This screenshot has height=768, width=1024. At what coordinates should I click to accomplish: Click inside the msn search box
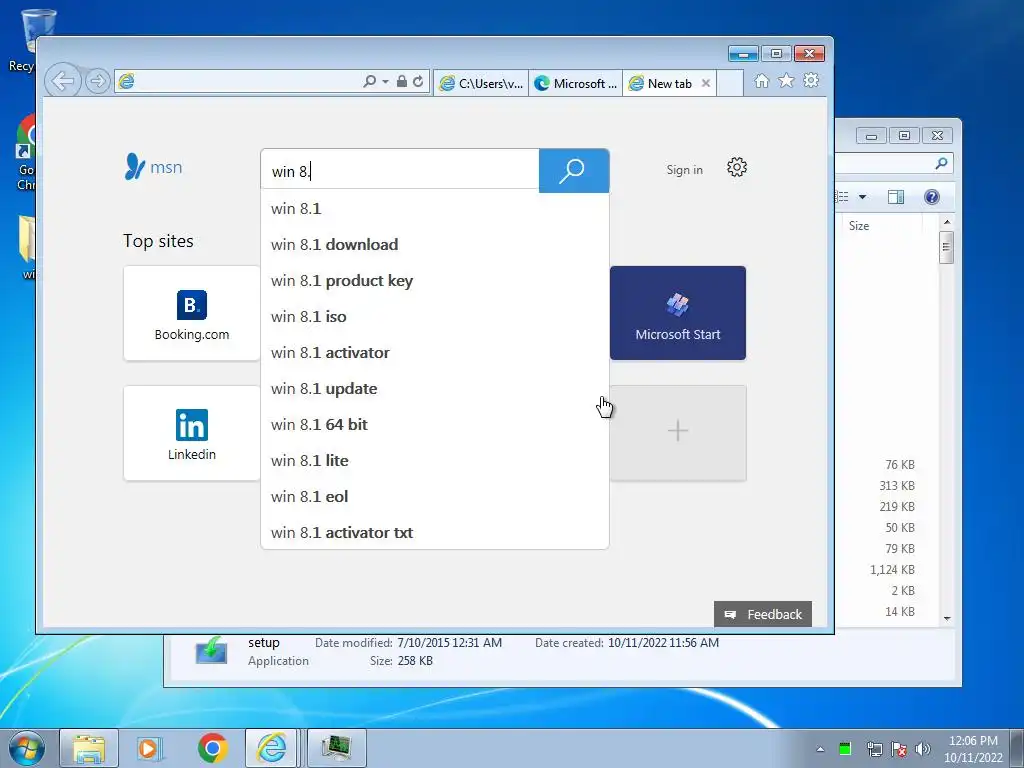pos(400,171)
